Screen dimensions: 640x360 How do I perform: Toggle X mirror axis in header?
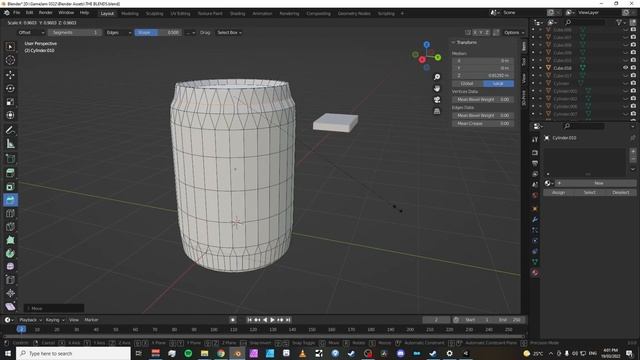point(475,32)
